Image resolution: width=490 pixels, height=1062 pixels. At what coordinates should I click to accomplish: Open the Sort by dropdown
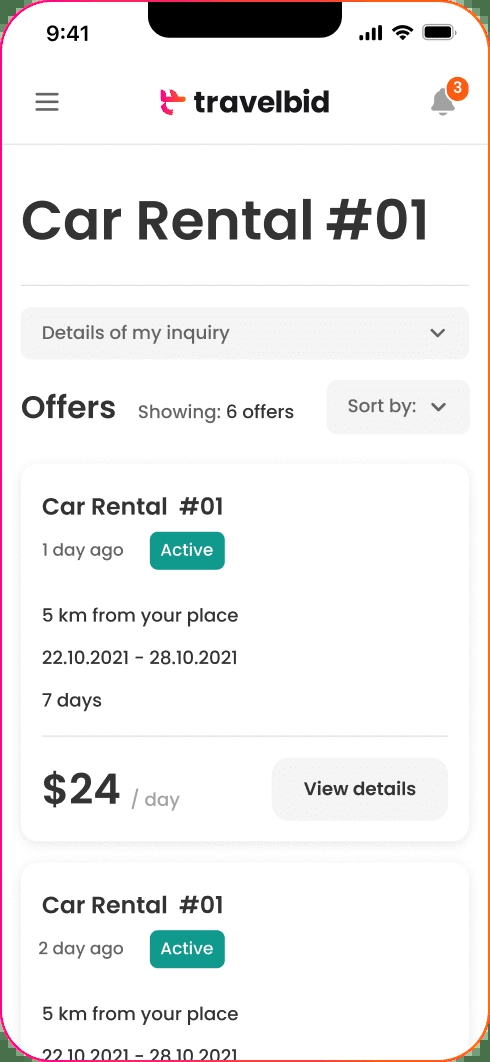(x=398, y=406)
